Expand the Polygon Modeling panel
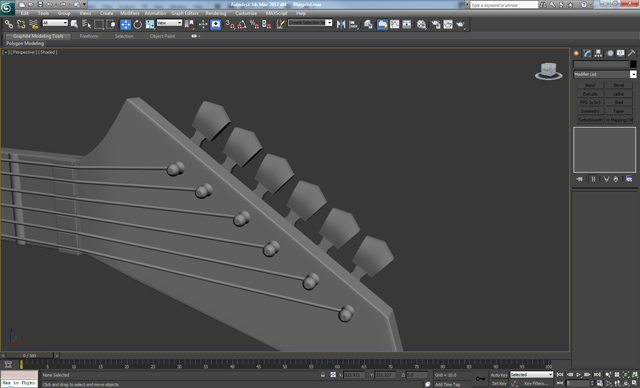The width and height of the screenshot is (640, 388). coord(25,43)
